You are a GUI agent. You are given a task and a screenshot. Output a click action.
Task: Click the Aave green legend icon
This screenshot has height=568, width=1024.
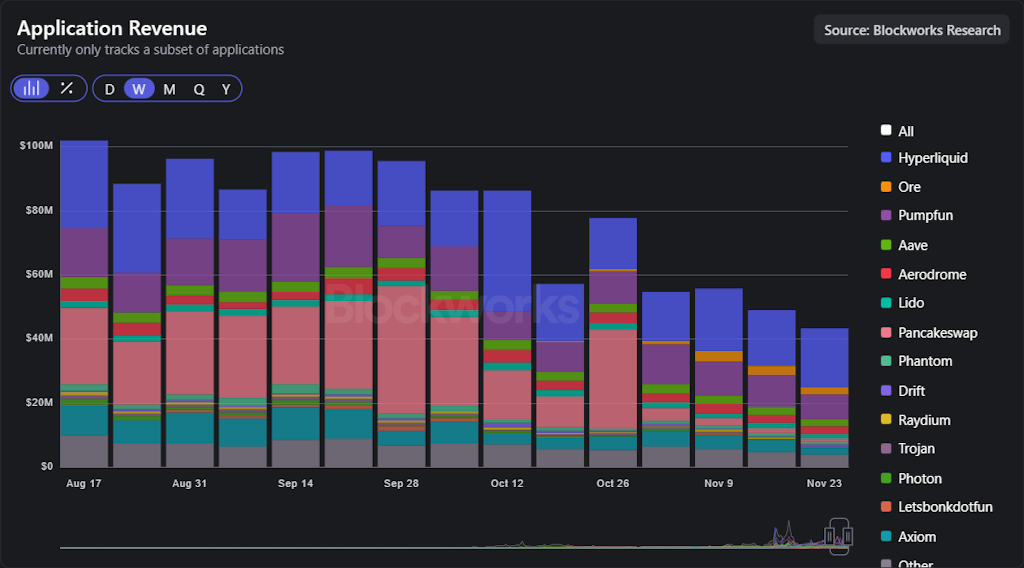(886, 245)
